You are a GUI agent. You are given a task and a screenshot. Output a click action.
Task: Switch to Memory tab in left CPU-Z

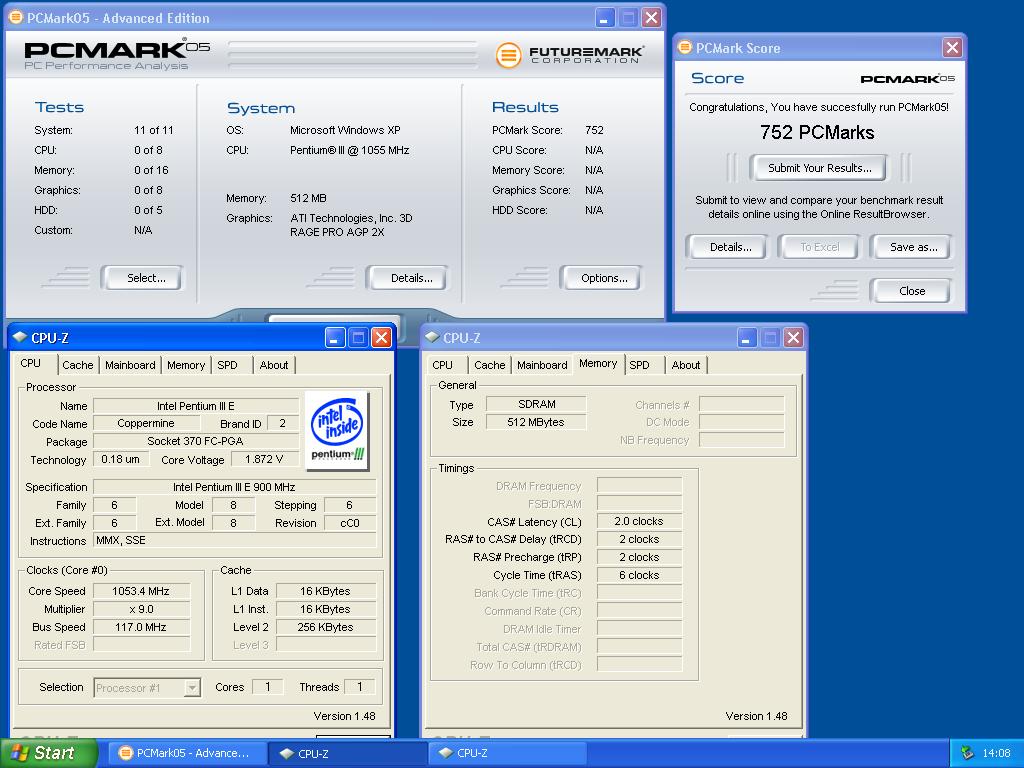point(186,365)
